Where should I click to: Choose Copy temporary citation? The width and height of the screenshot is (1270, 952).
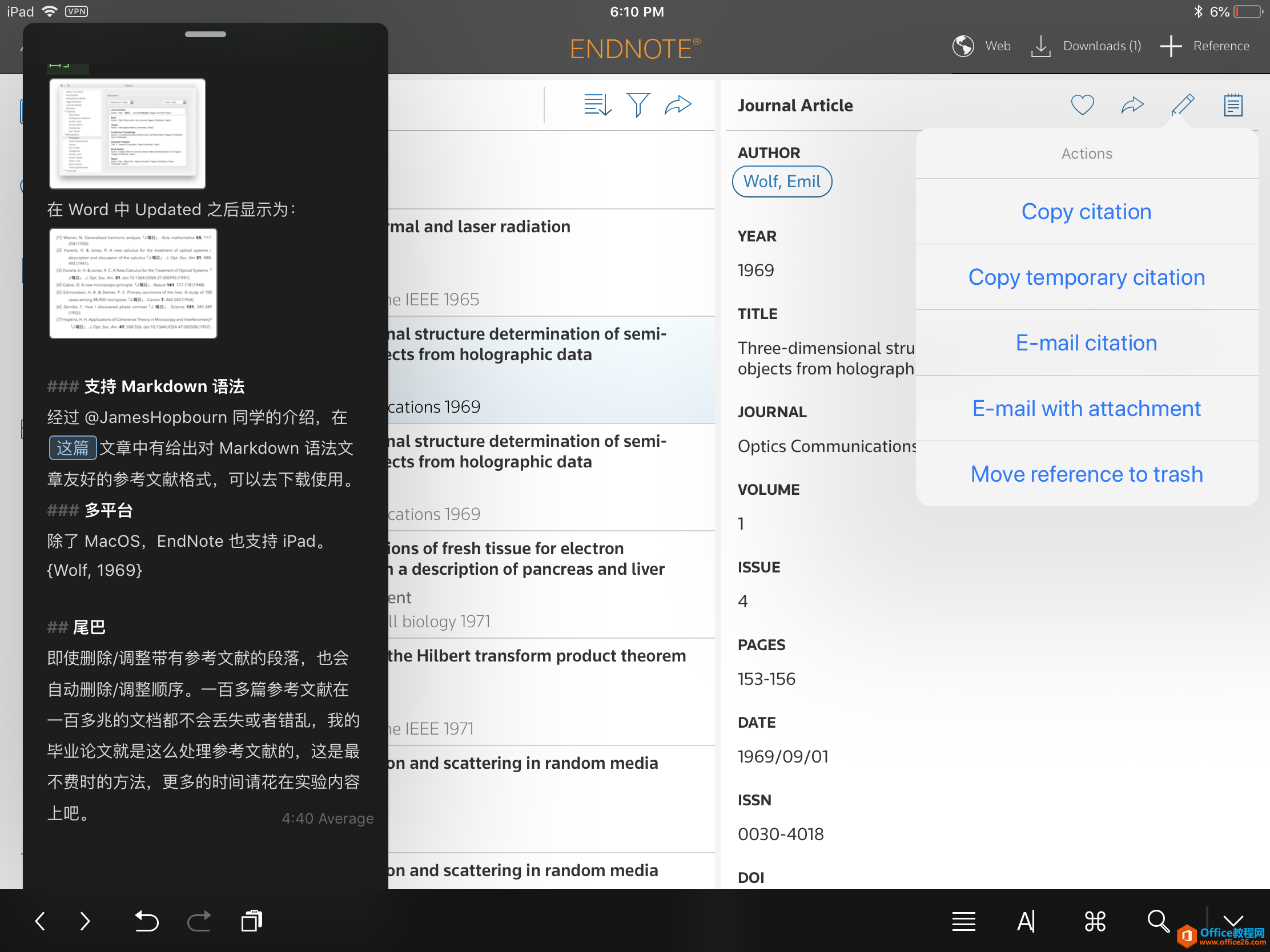tap(1086, 277)
